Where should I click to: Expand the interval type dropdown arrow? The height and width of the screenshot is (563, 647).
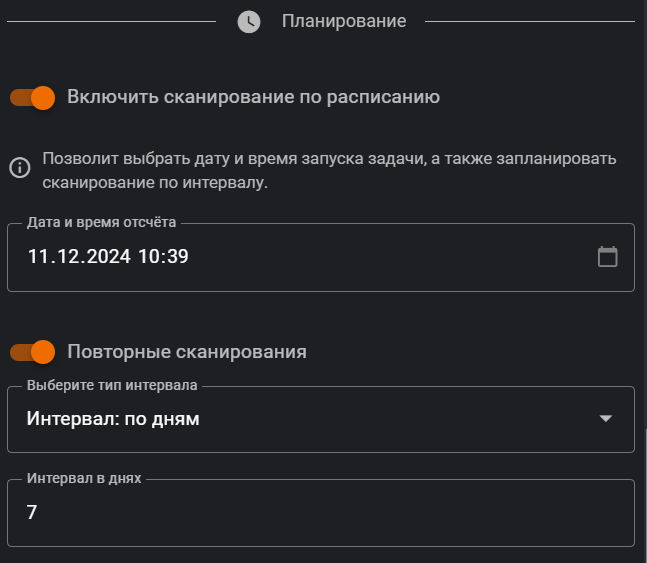click(x=605, y=419)
